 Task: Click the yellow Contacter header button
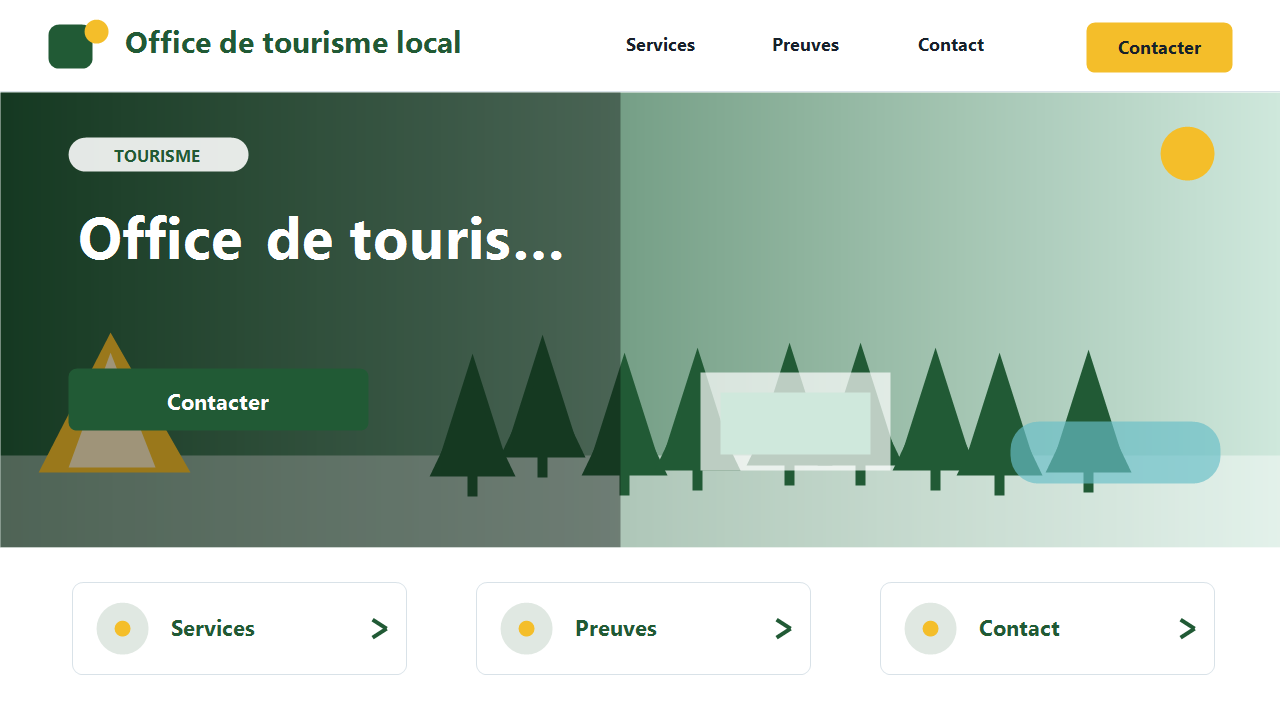click(1159, 48)
